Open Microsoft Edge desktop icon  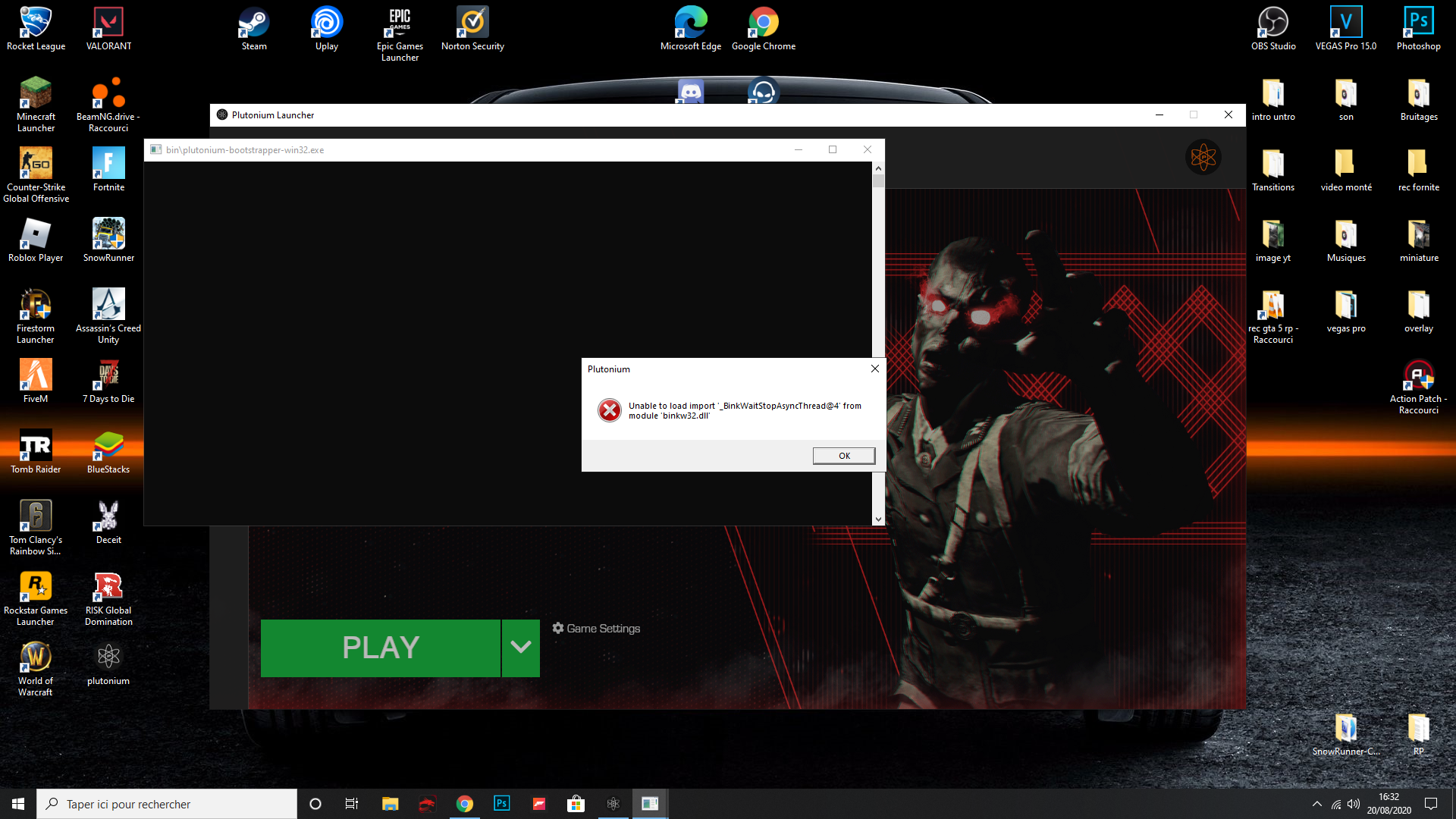pyautogui.click(x=691, y=29)
